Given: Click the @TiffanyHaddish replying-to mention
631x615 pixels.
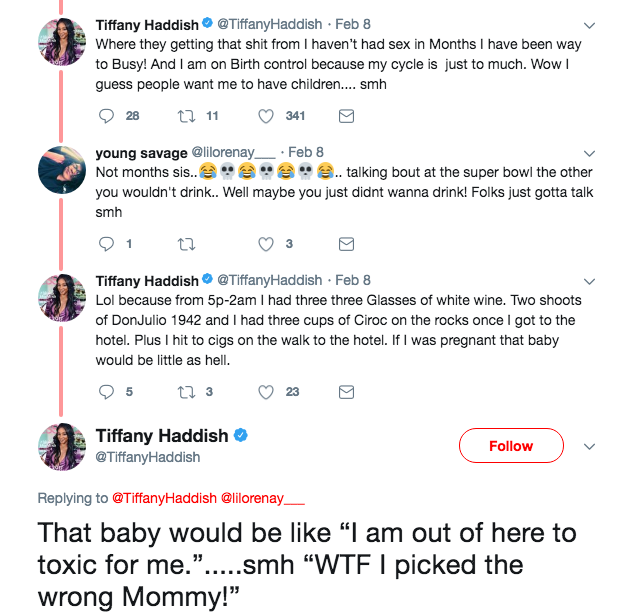Looking at the screenshot, I should (x=163, y=497).
